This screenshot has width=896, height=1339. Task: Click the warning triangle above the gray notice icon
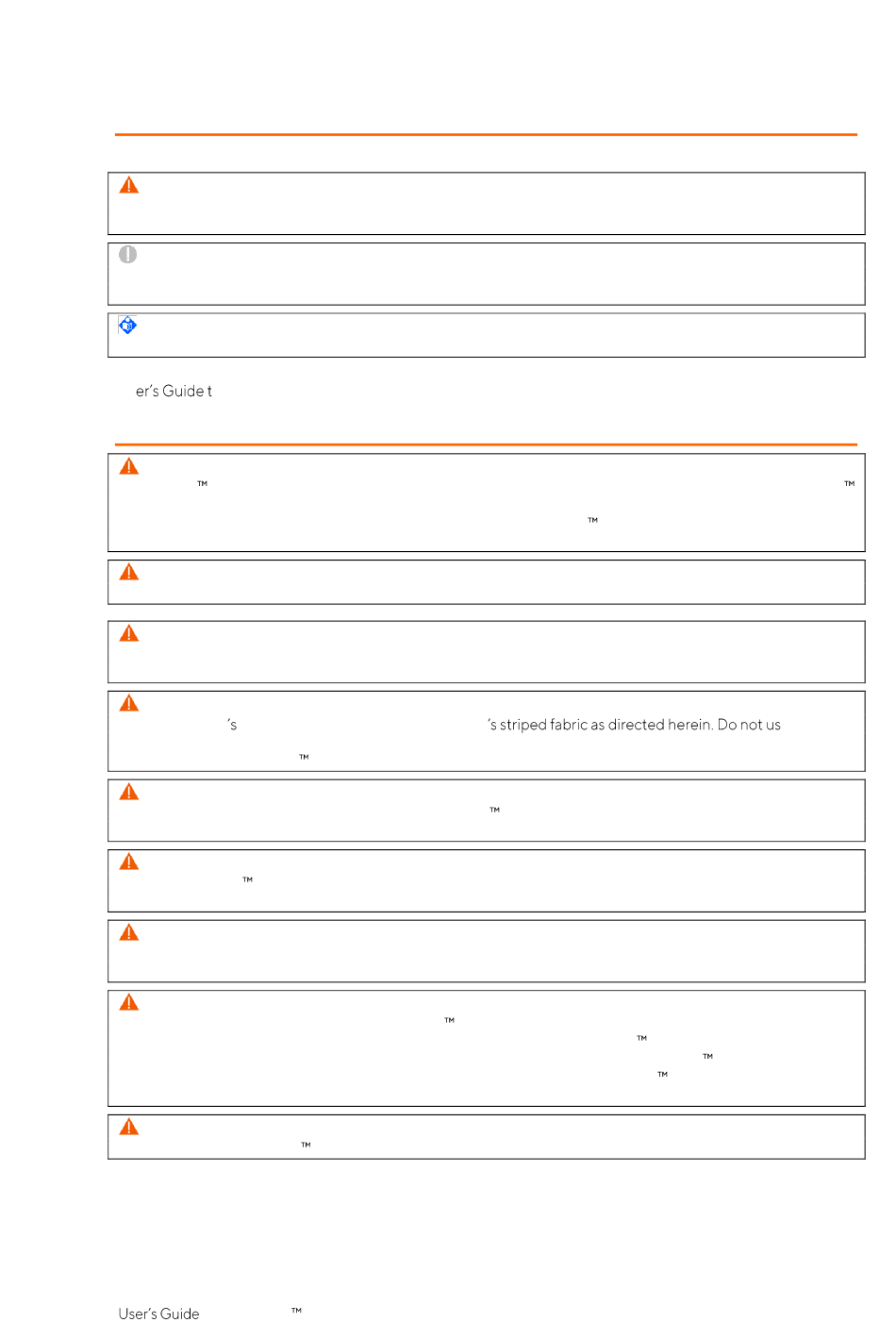coord(129,185)
